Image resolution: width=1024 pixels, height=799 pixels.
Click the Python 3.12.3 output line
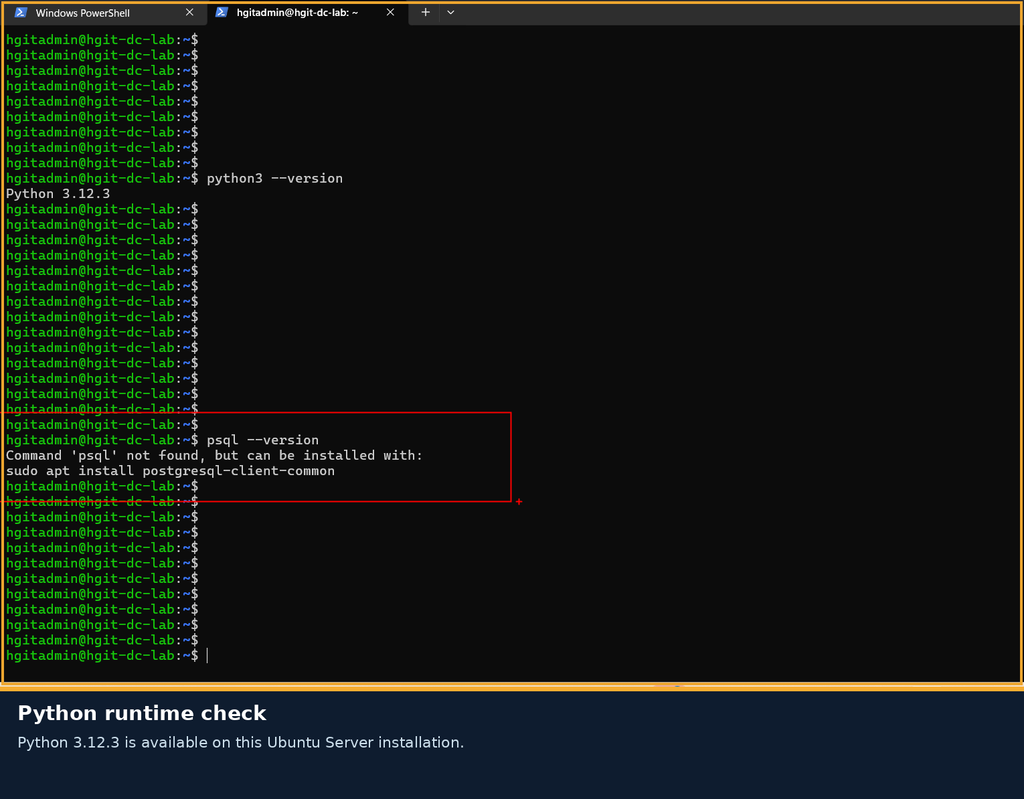(x=57, y=194)
